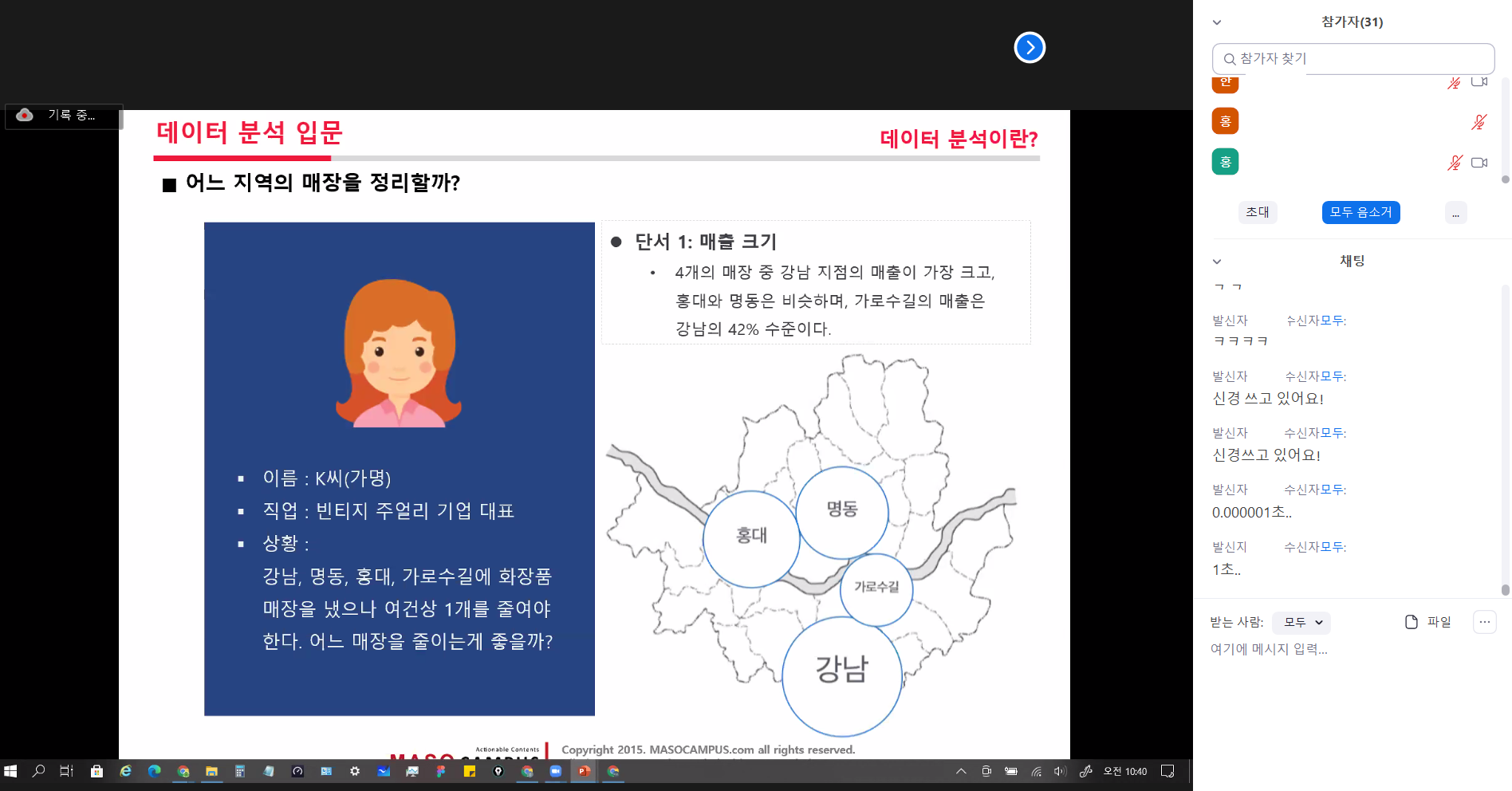Toggle muted mic of green 홍 participant
Screen dimensions: 1512x791
(1455, 163)
